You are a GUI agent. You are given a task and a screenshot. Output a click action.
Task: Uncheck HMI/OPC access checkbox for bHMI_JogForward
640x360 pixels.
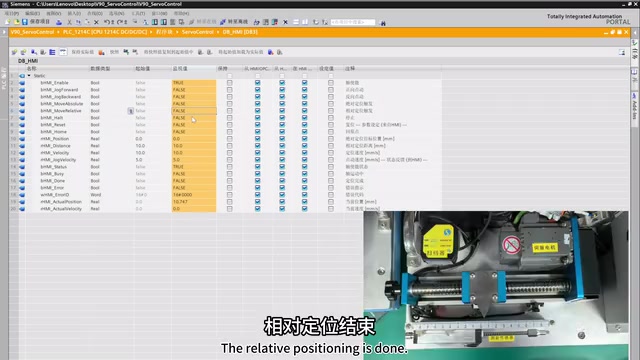(x=257, y=89)
